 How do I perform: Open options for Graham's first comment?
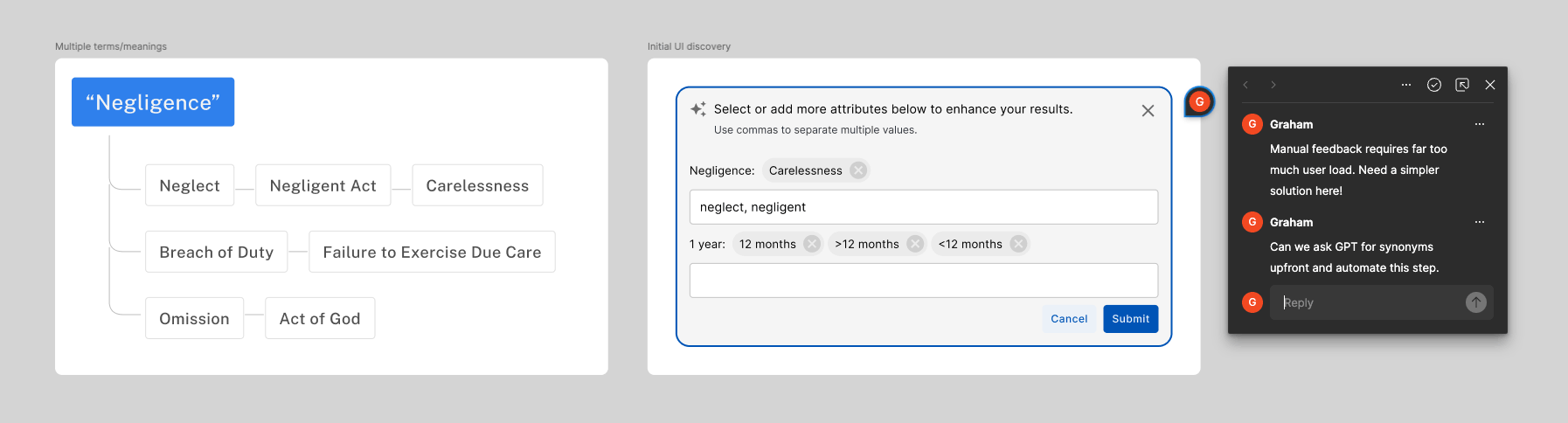(1480, 124)
